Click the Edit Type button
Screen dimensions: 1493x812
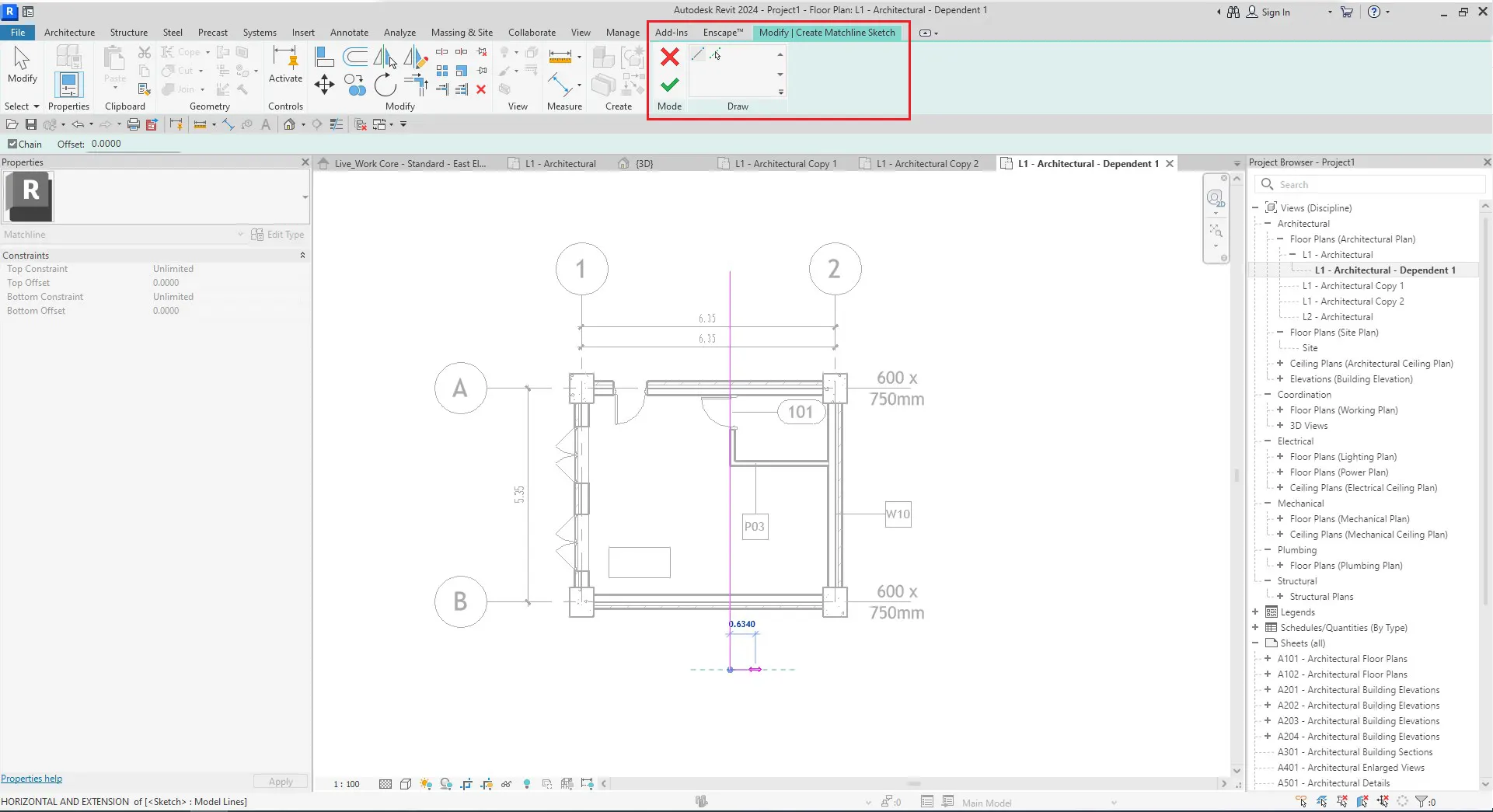click(277, 235)
